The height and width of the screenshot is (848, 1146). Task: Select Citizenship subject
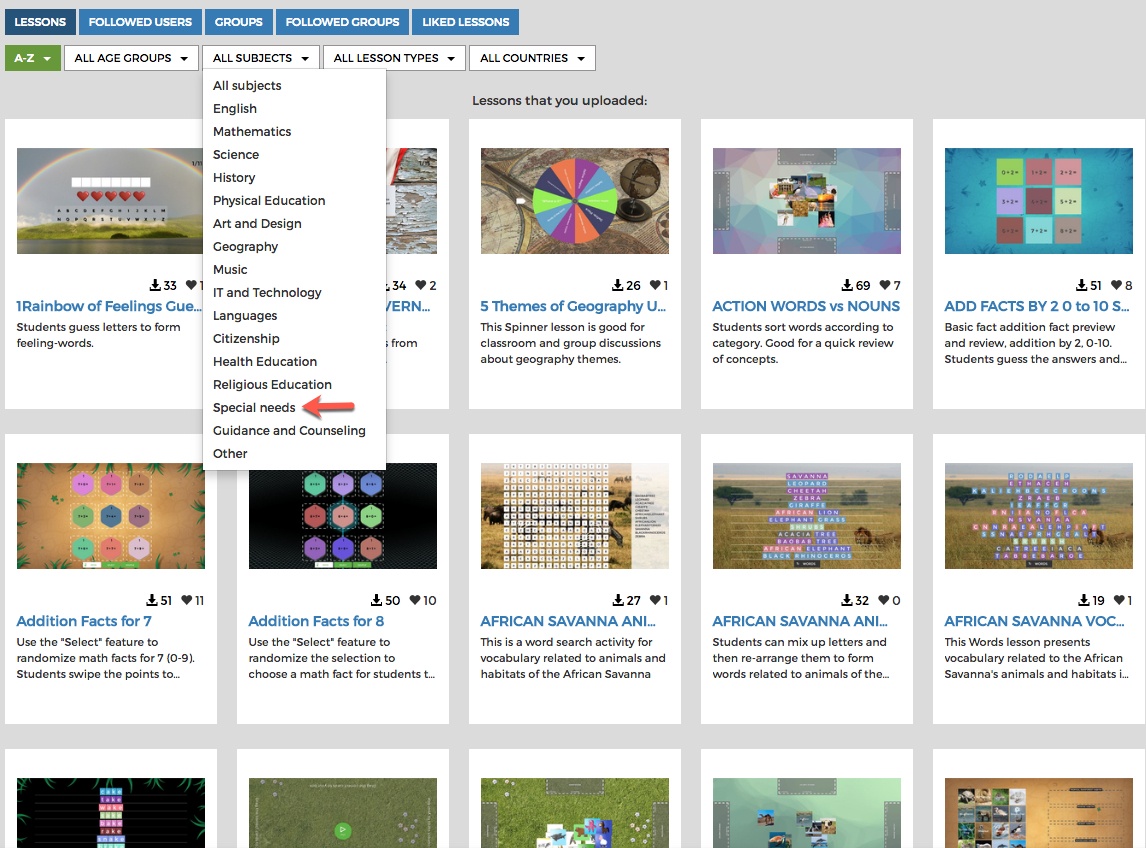tap(246, 338)
